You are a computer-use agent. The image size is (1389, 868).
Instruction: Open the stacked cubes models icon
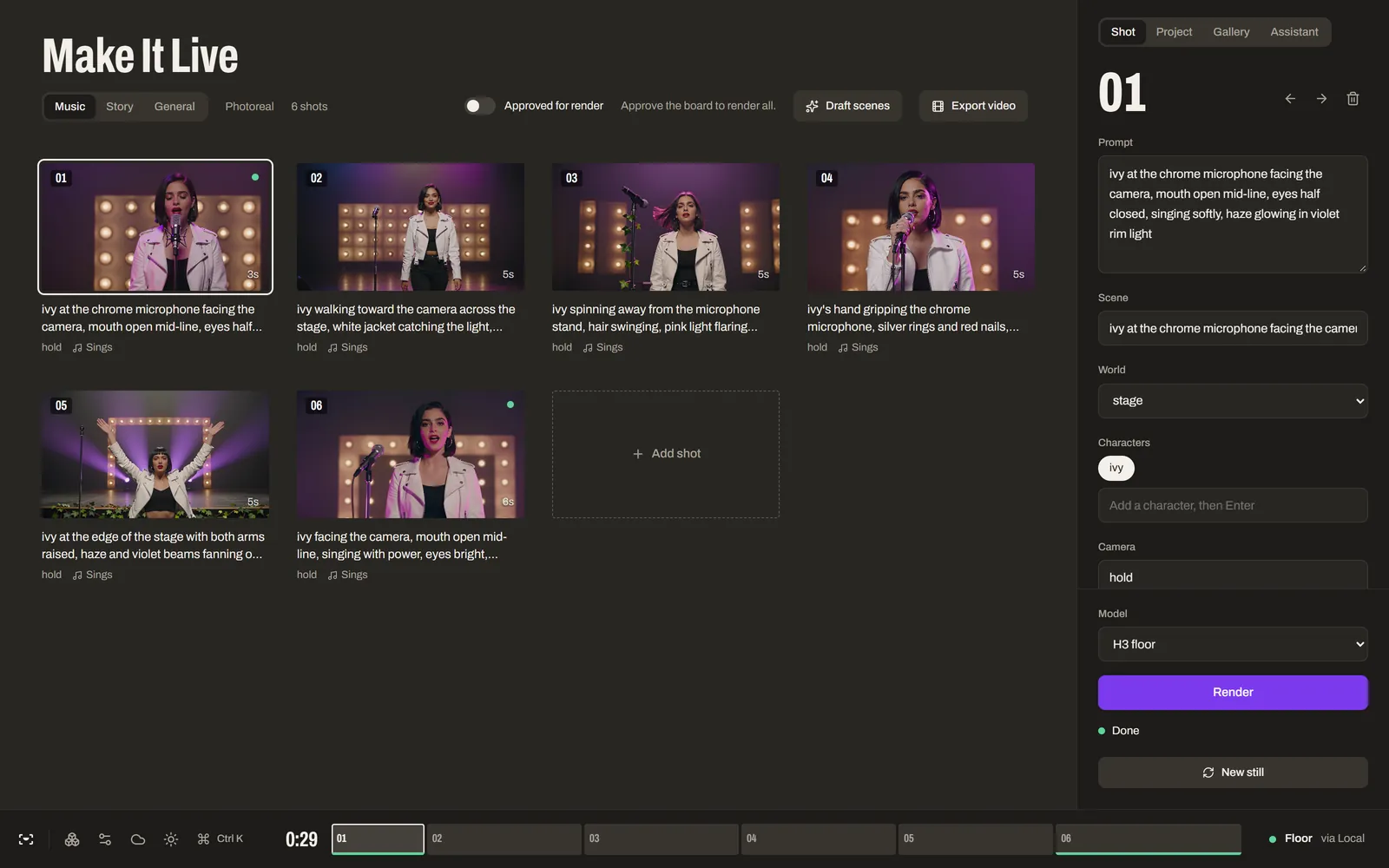(x=72, y=839)
